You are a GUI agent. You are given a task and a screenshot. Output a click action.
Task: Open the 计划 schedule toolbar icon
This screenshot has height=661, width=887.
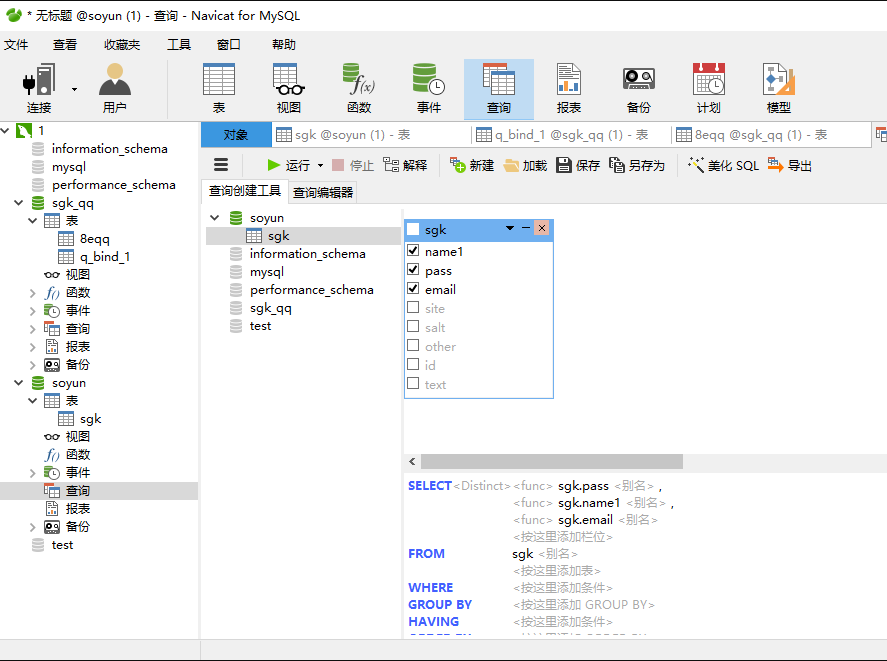click(709, 88)
